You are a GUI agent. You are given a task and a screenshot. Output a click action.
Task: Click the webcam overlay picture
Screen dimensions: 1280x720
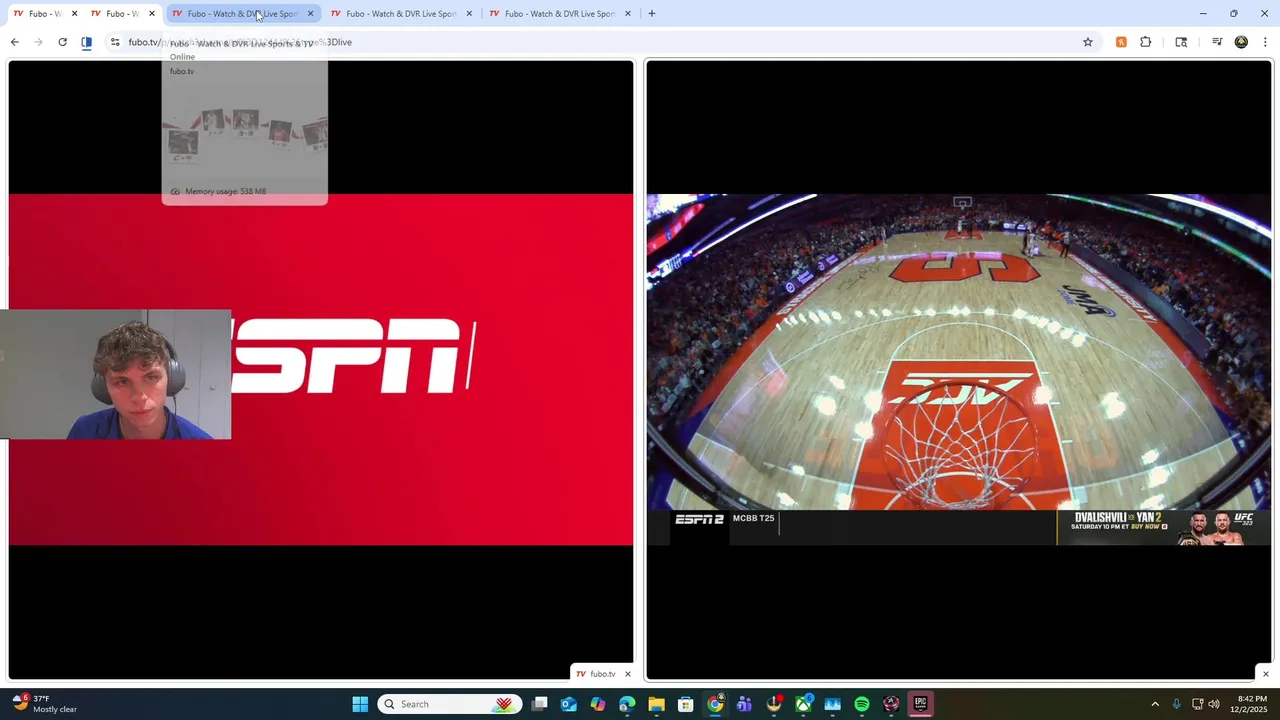tap(115, 374)
